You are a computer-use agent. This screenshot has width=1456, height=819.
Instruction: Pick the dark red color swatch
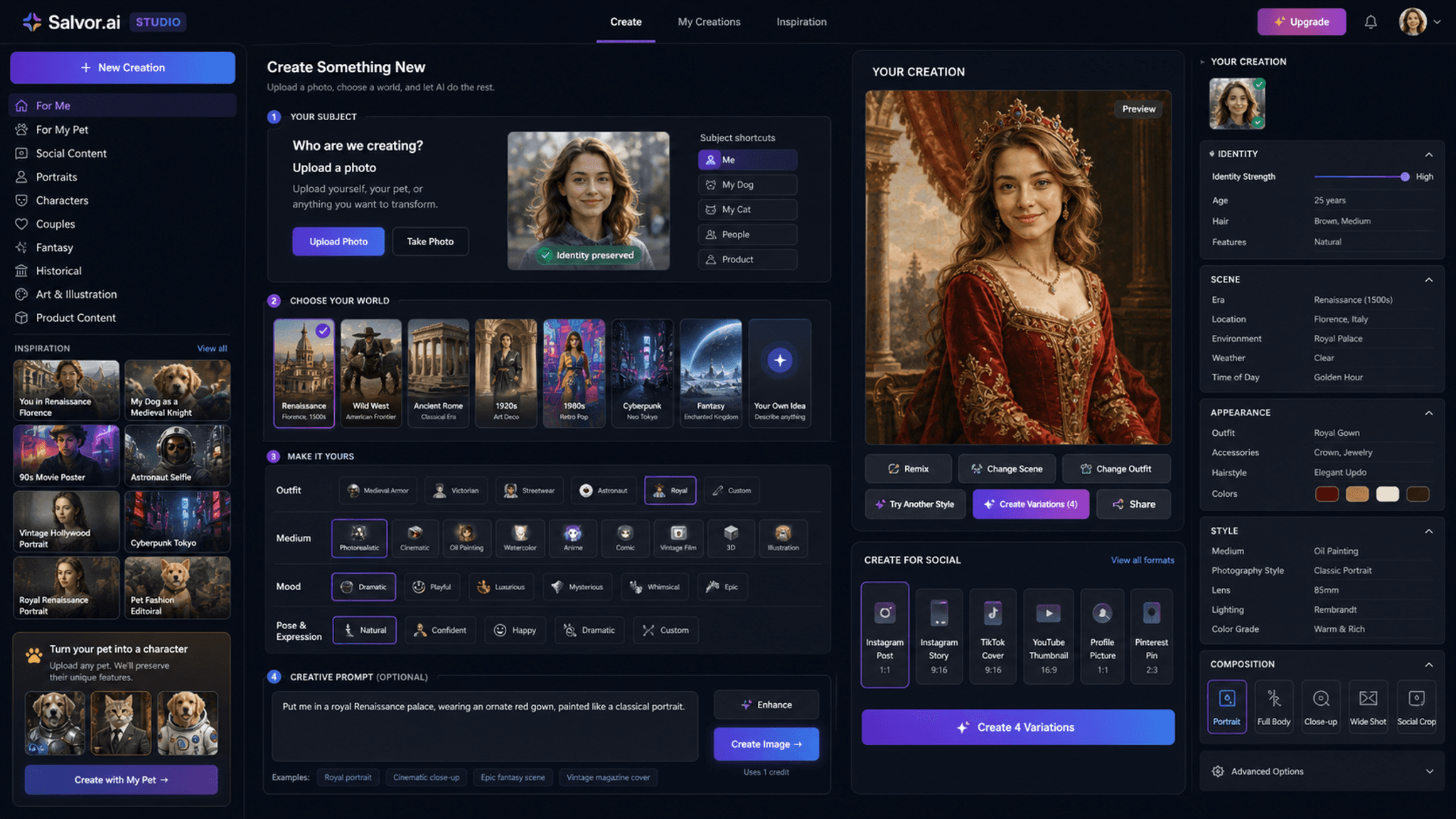tap(1327, 494)
